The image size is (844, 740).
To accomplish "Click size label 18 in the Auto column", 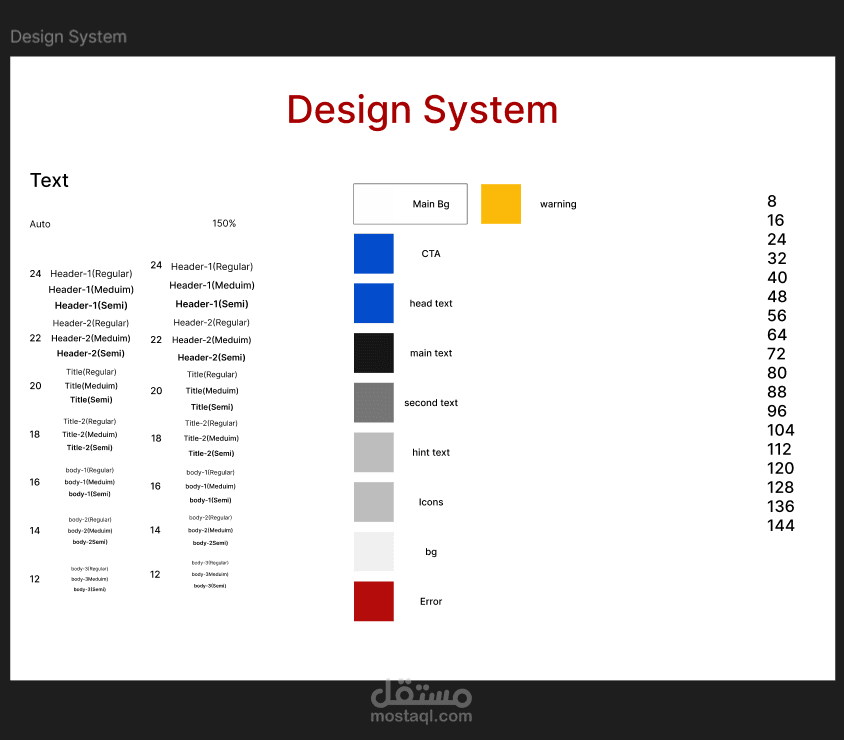I will 34,434.
